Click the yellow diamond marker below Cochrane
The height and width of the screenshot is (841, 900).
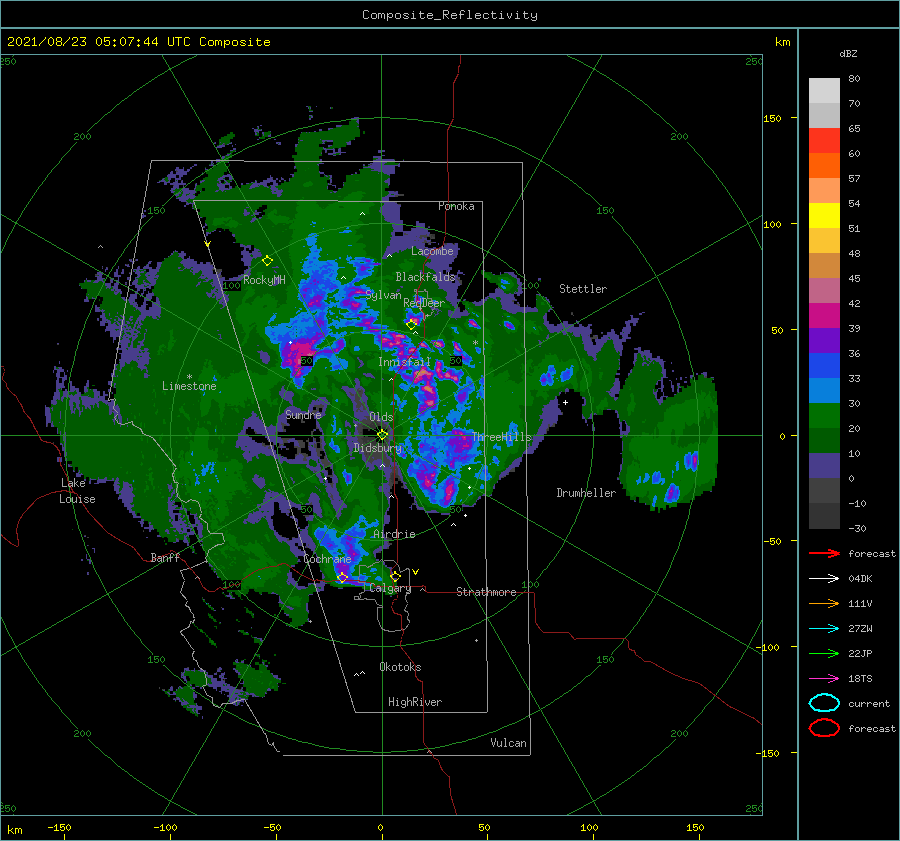tap(342, 578)
